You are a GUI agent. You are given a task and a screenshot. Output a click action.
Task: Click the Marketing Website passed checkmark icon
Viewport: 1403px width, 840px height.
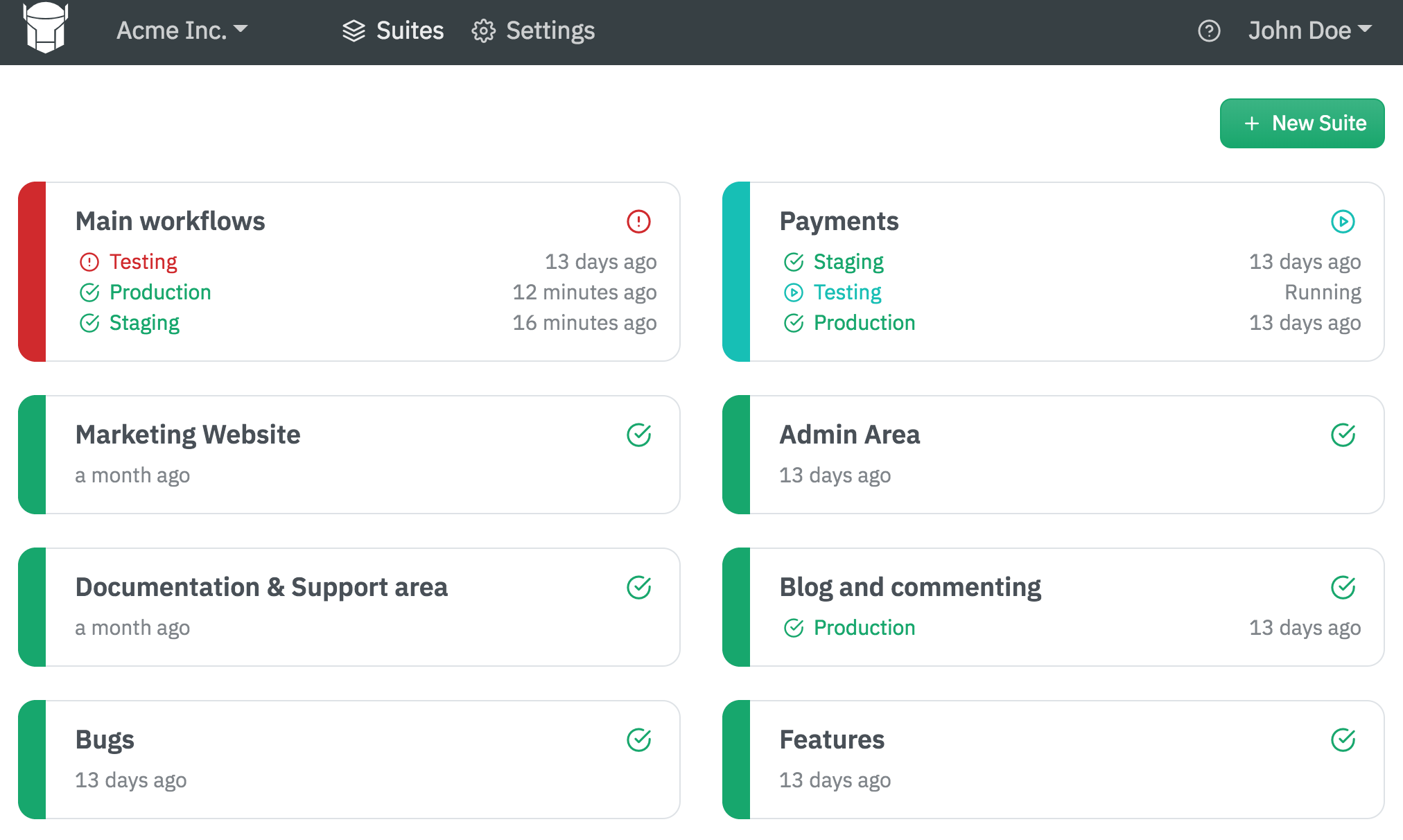pos(638,435)
